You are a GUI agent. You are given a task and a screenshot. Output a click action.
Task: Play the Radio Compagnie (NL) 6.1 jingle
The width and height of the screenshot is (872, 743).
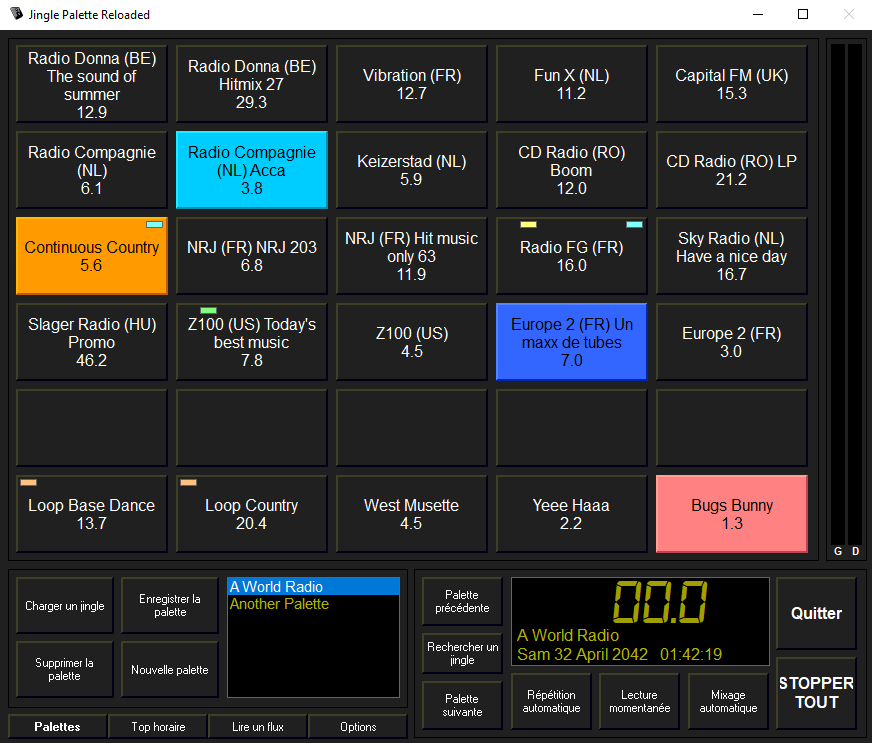tap(92, 170)
